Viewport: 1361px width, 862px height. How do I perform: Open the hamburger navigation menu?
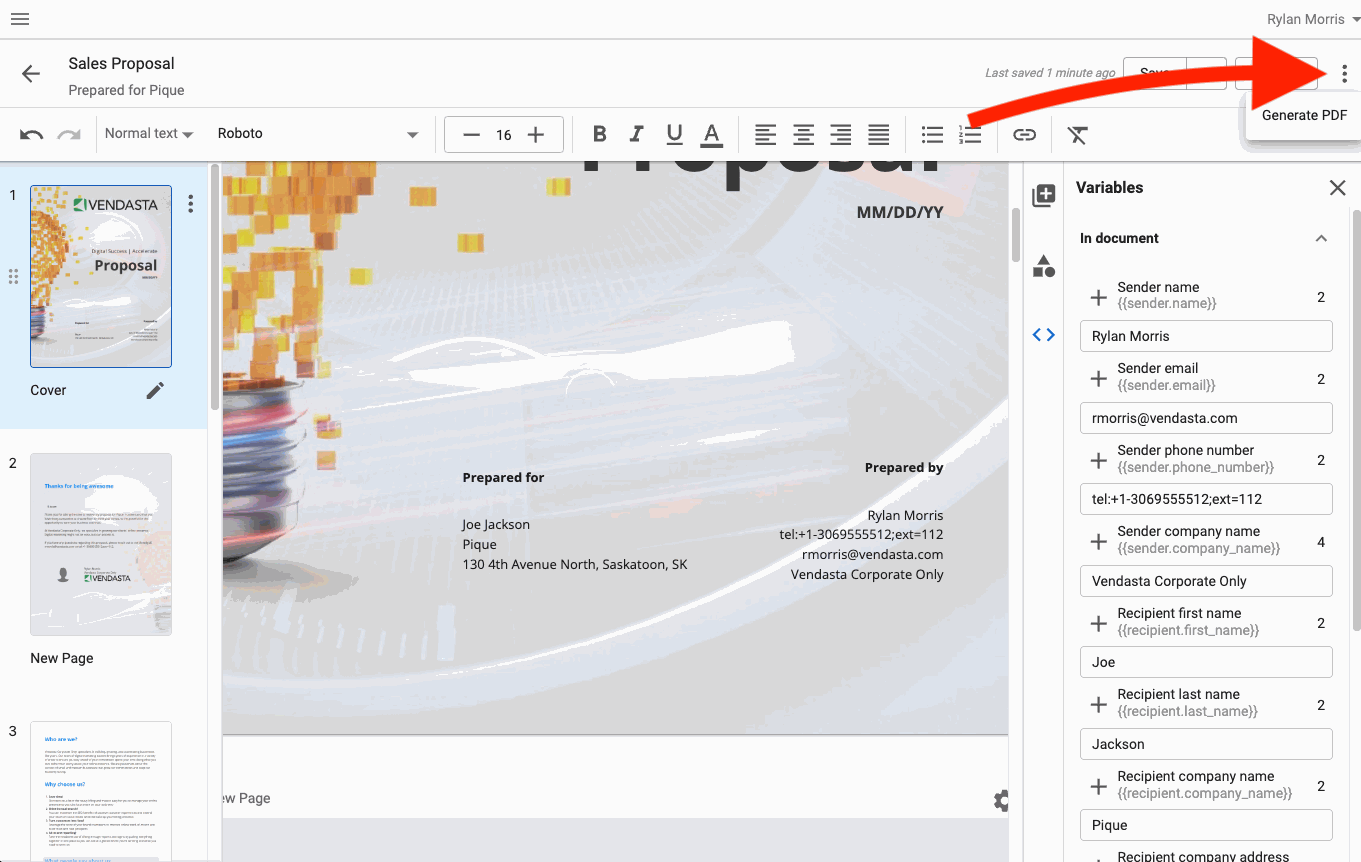coord(20,19)
